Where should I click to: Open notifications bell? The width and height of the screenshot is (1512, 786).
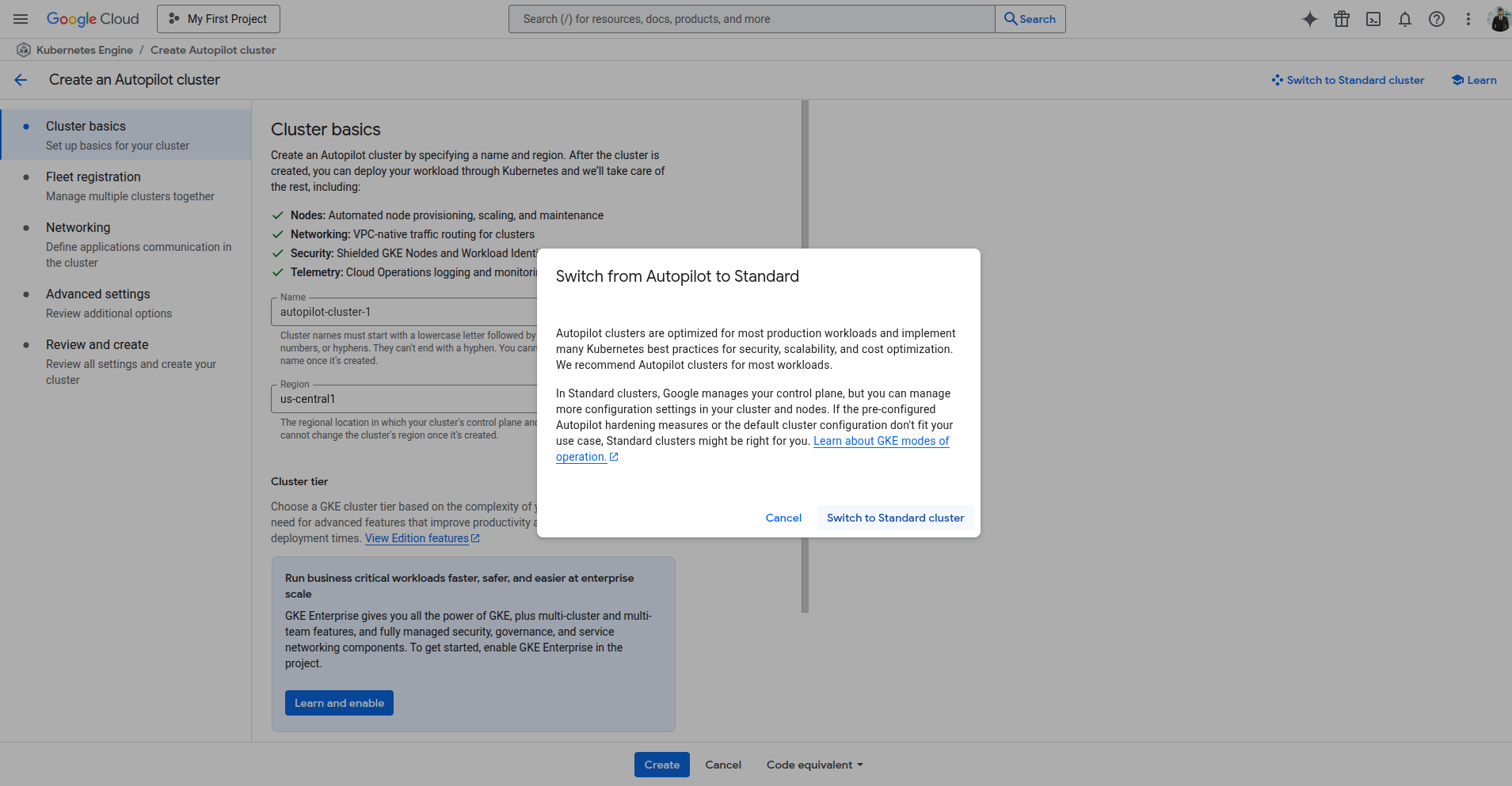pyautogui.click(x=1405, y=19)
